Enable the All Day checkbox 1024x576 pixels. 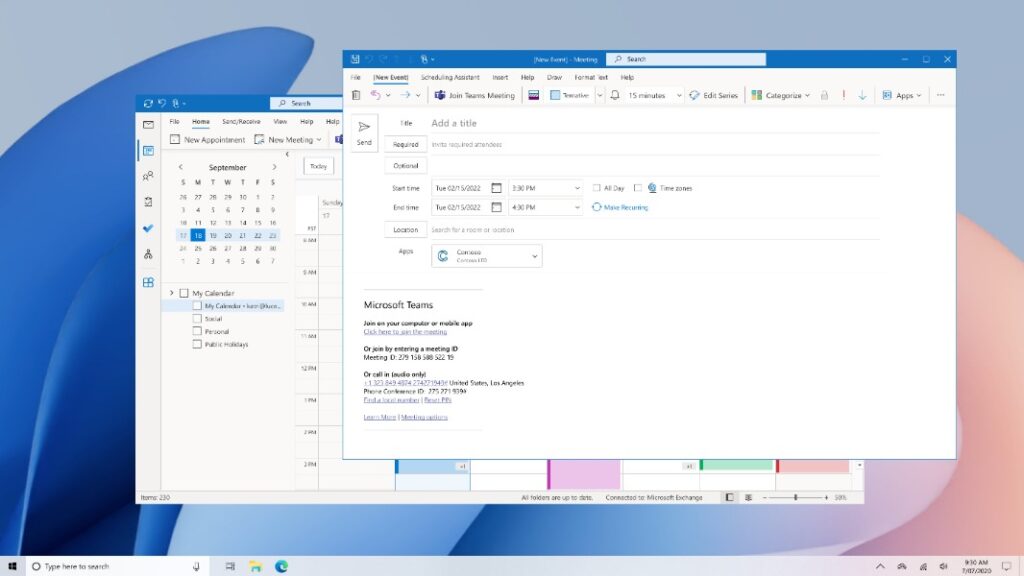[x=597, y=188]
